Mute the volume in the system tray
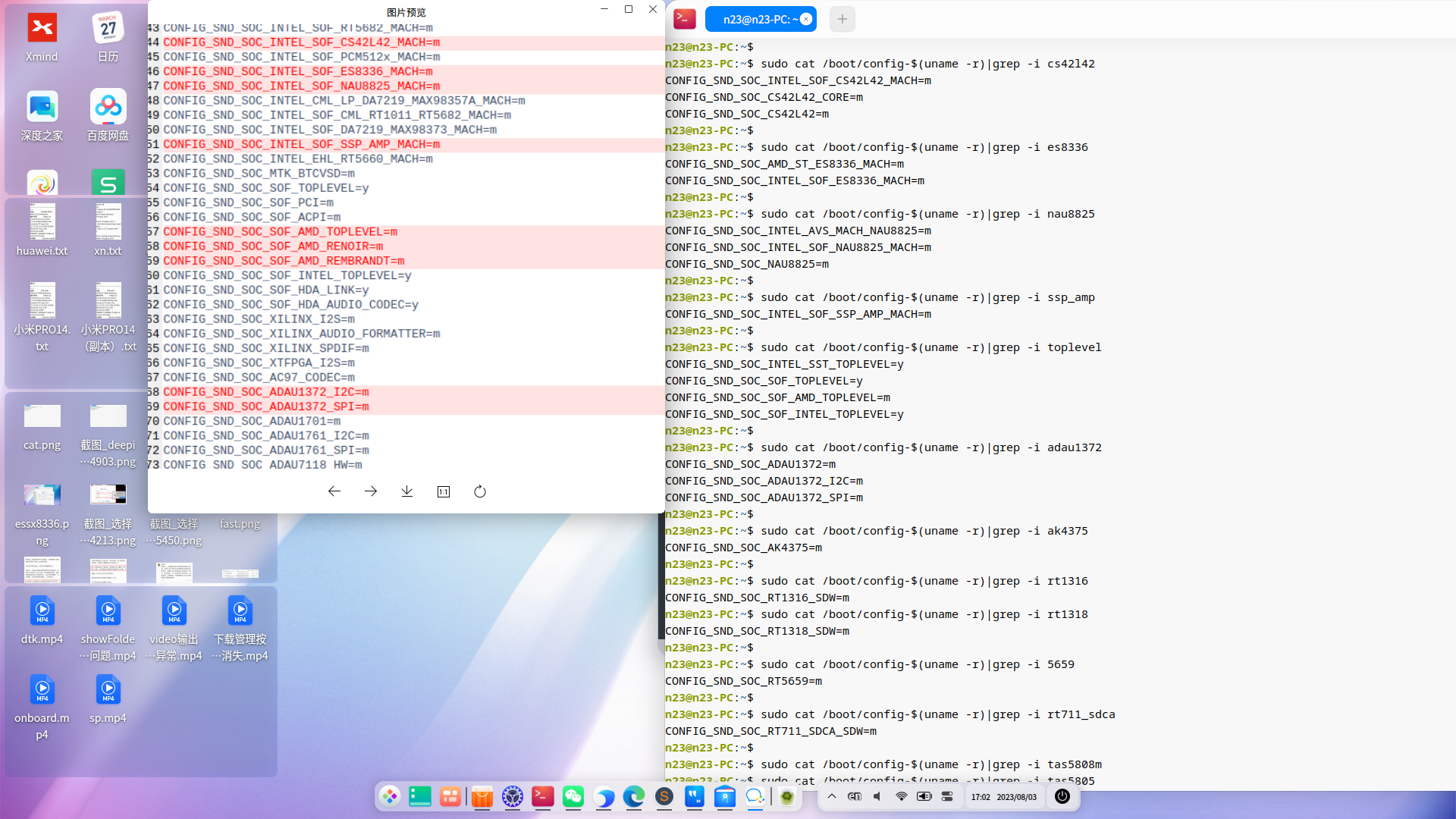Screen dimensions: 1456x819 877,797
